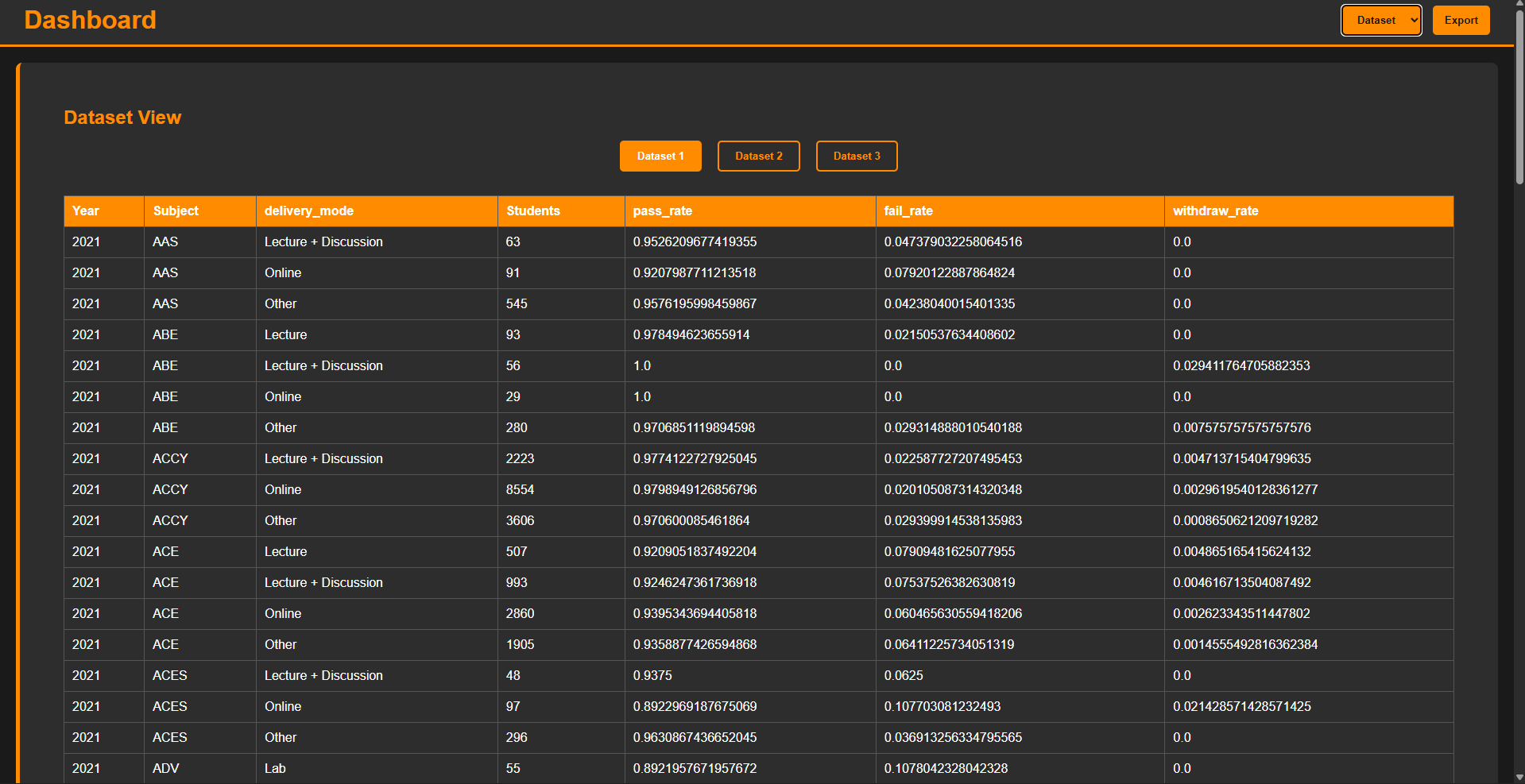Select fail rate 0.04238040015401335

(1020, 304)
